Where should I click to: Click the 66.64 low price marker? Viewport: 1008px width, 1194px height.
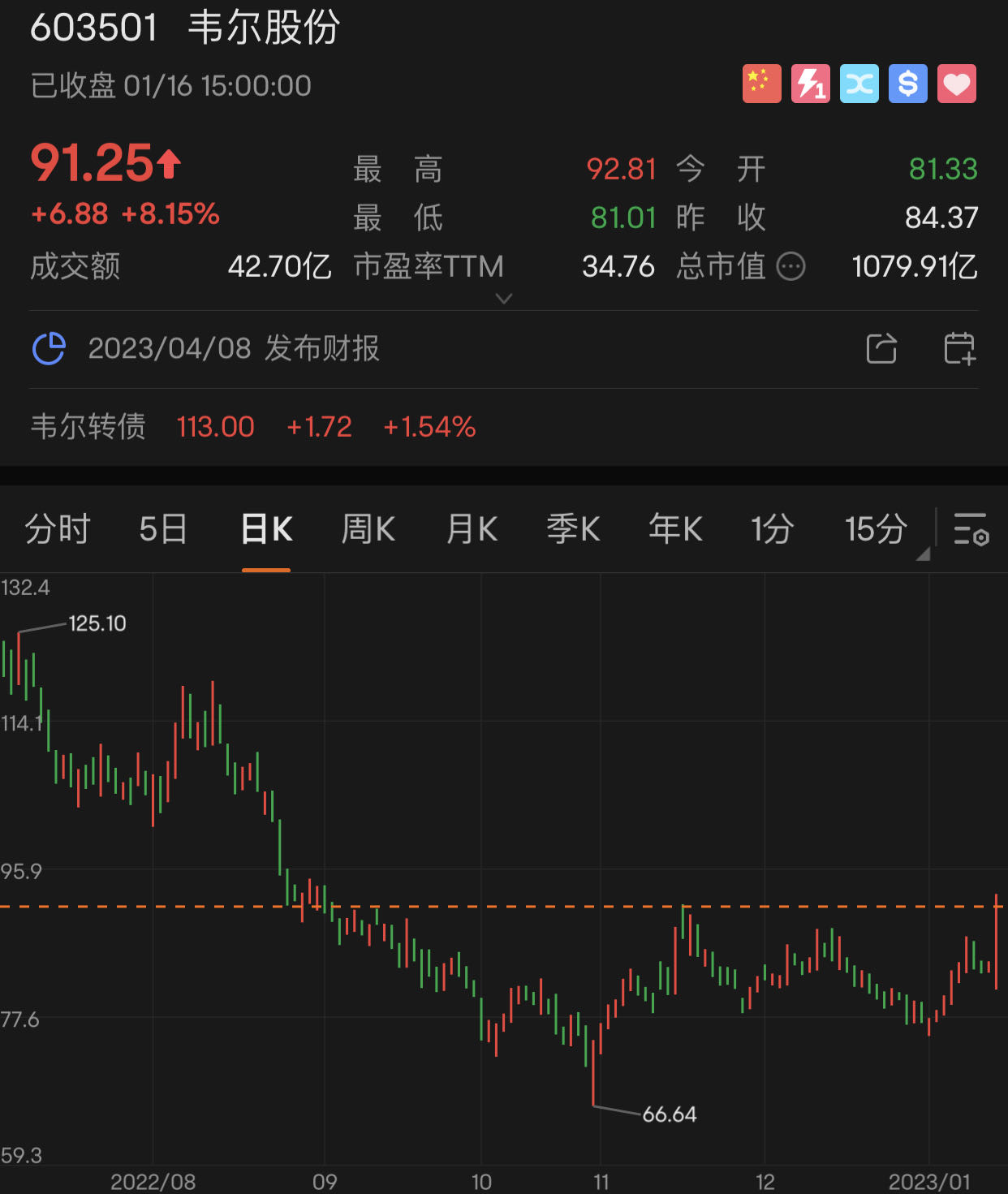click(x=669, y=1114)
